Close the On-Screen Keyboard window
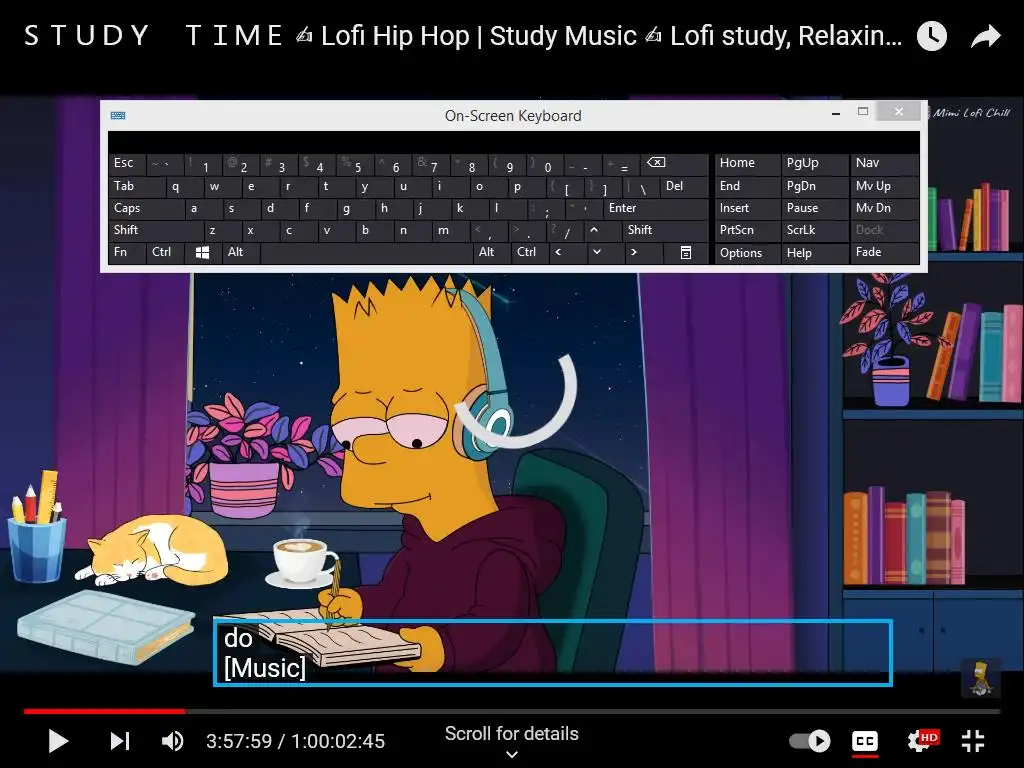Screen dimensions: 1024x768 899,112
